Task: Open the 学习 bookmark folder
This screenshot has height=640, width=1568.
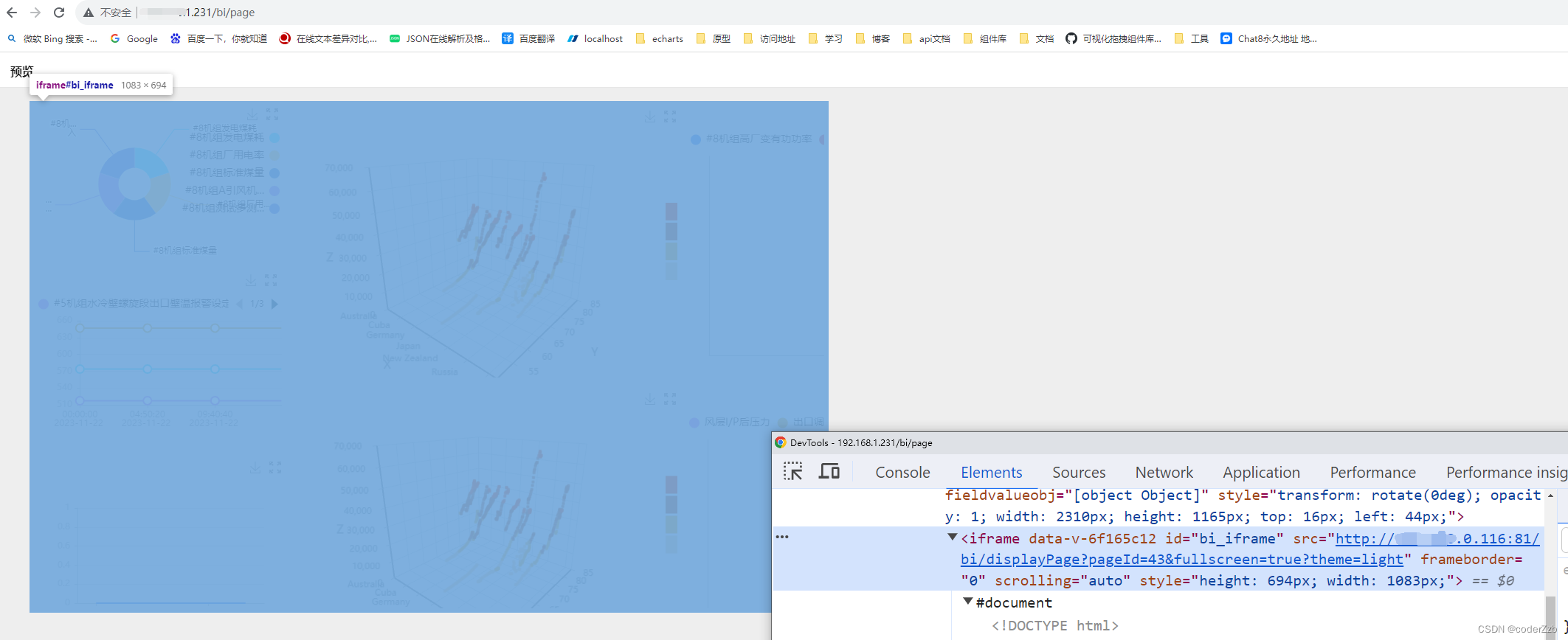Action: pos(825,38)
